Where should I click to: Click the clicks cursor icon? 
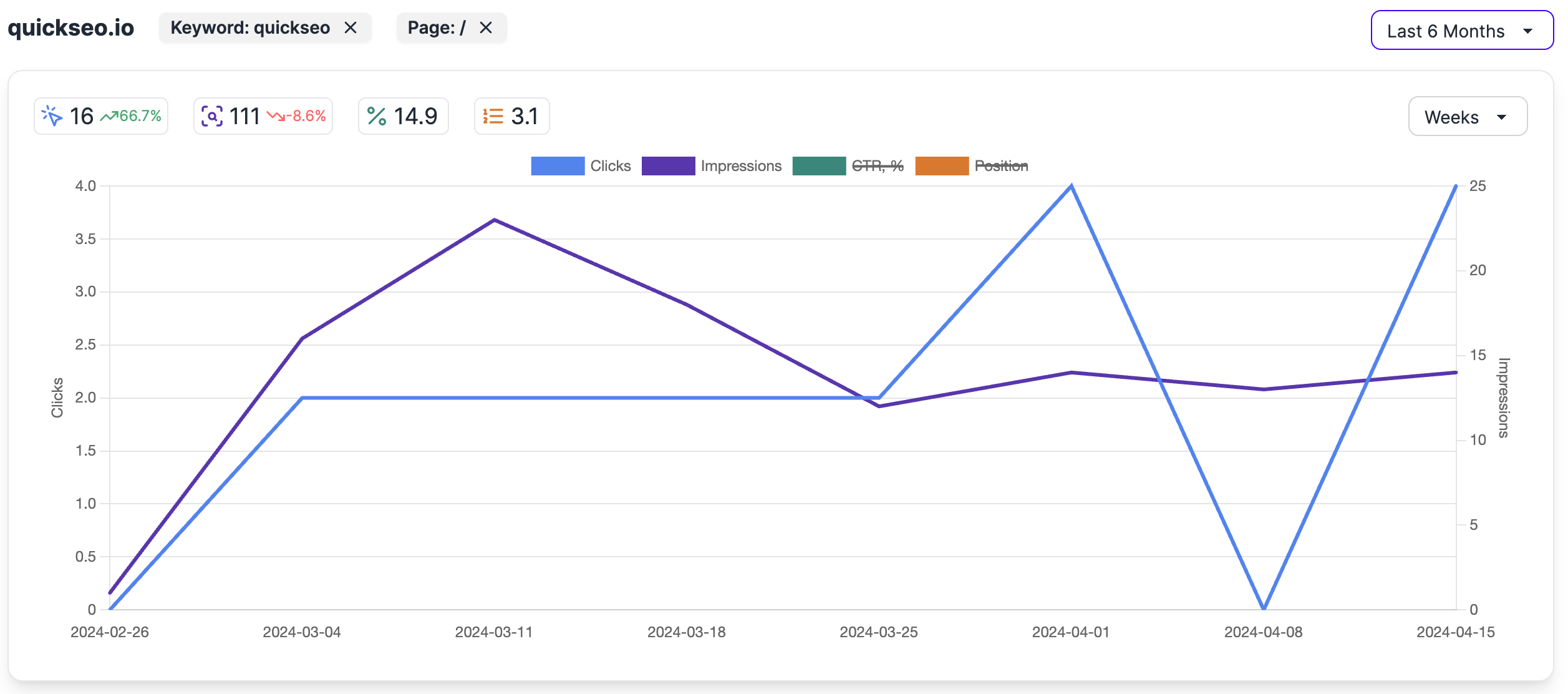[x=52, y=116]
